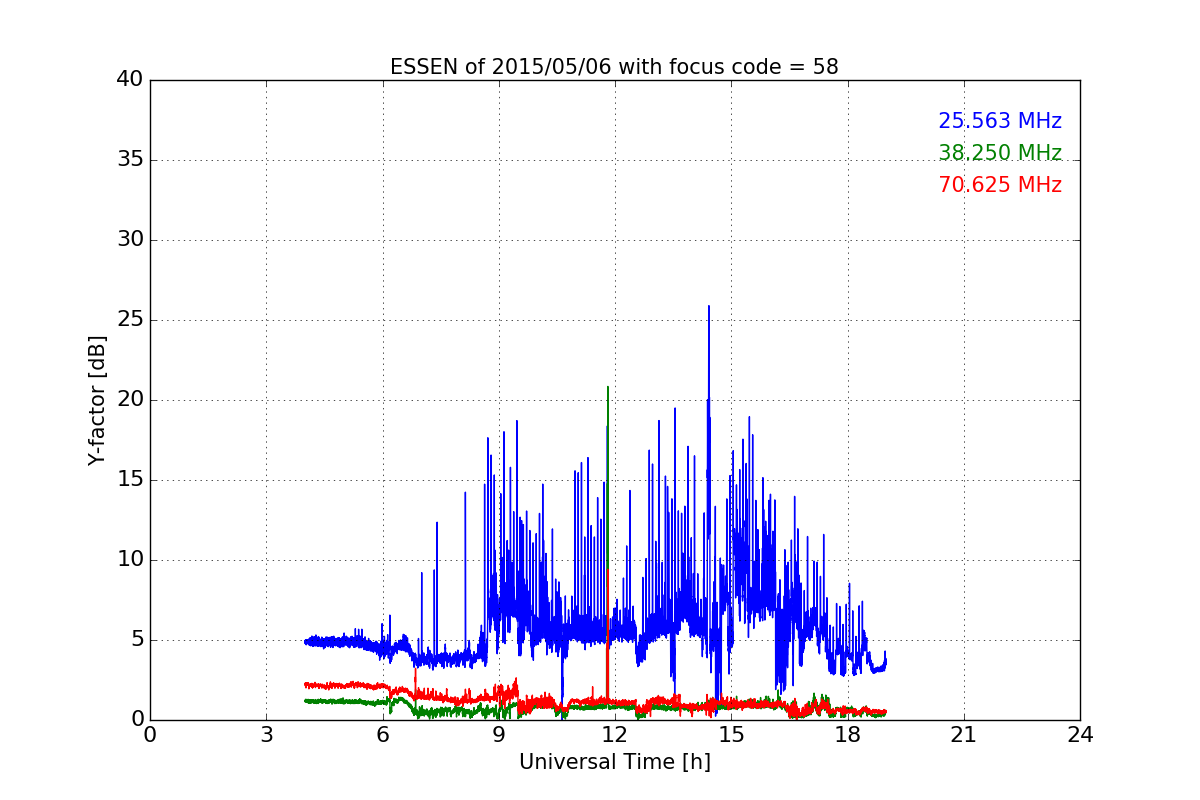Image resolution: width=1200 pixels, height=800 pixels.
Task: Click the 'Y-factor [dB]' axis label
Action: point(97,400)
